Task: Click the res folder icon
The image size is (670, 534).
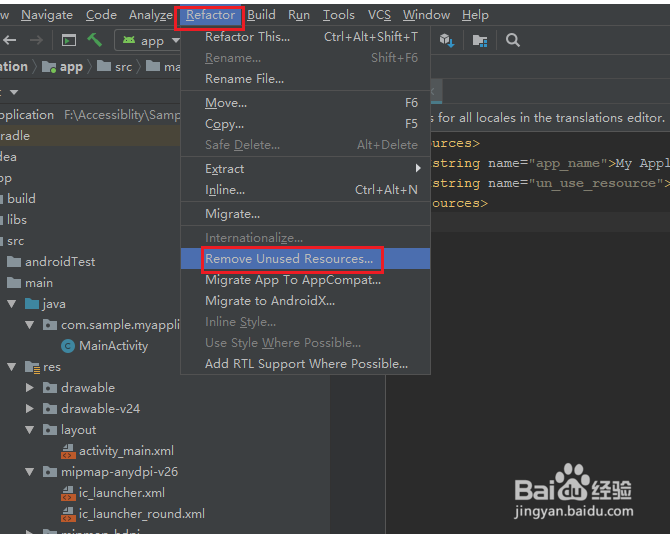Action: pyautogui.click(x=32, y=367)
